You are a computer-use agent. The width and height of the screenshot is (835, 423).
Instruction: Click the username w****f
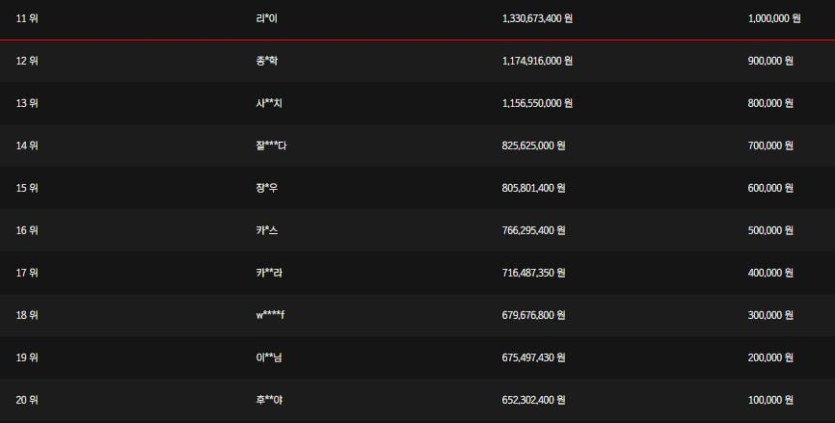271,316
